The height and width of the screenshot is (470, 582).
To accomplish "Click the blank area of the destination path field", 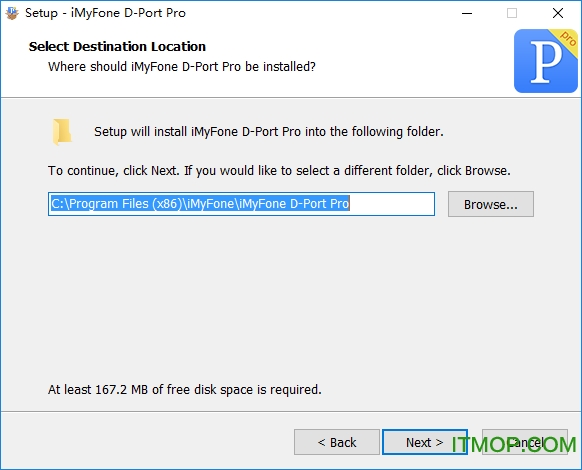I will coord(392,204).
